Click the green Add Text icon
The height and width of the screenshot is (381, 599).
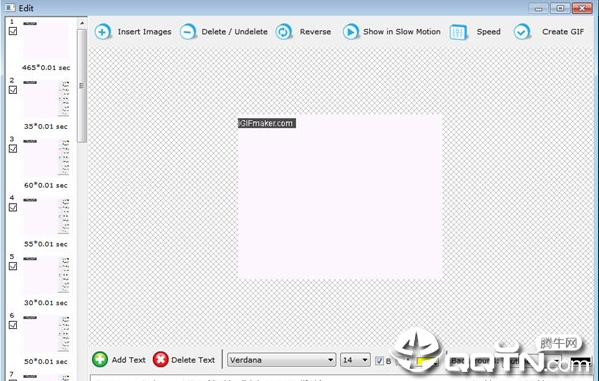[x=100, y=360]
